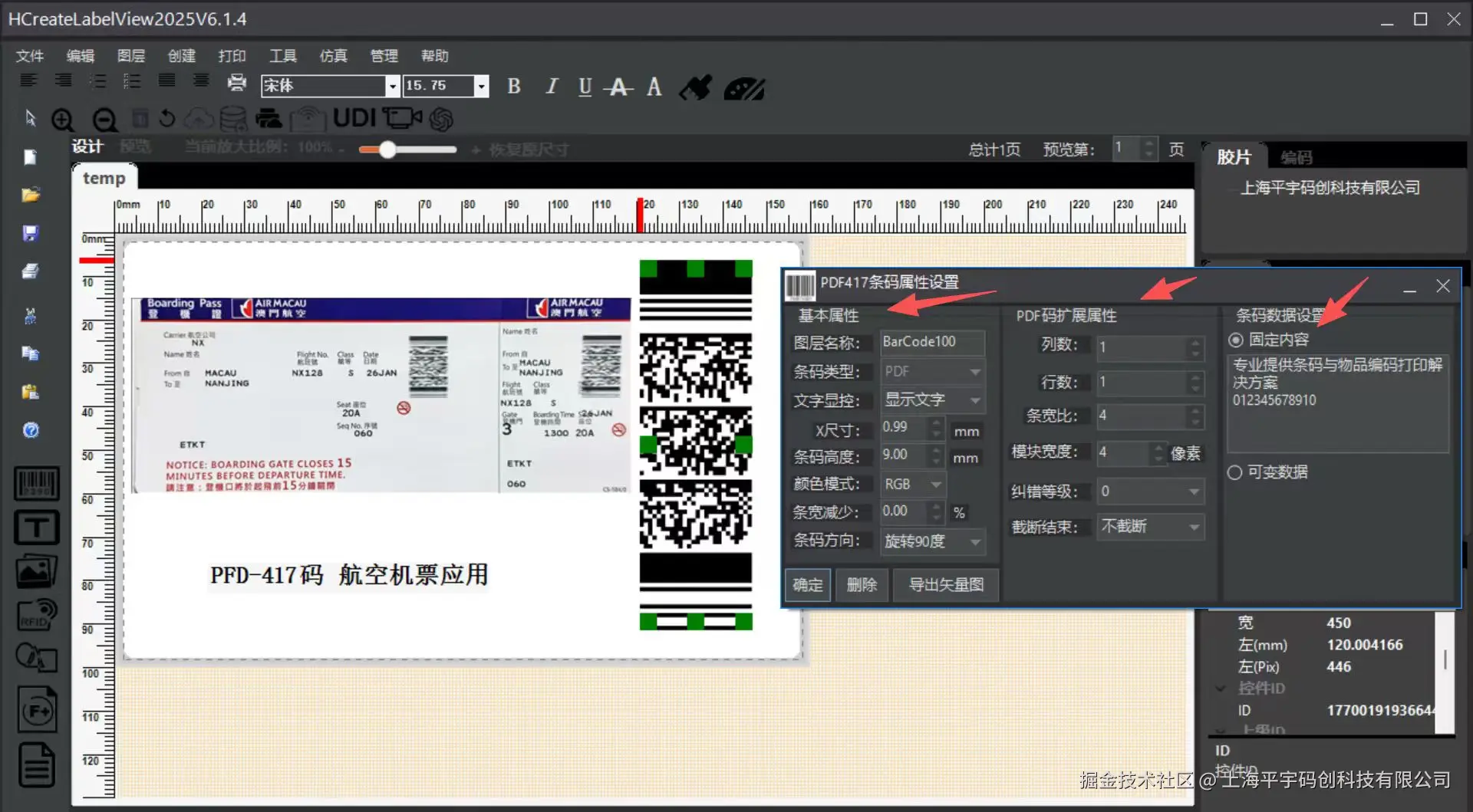Image resolution: width=1473 pixels, height=812 pixels.
Task: Click the 条码高度 9.00 field
Action: [x=905, y=455]
